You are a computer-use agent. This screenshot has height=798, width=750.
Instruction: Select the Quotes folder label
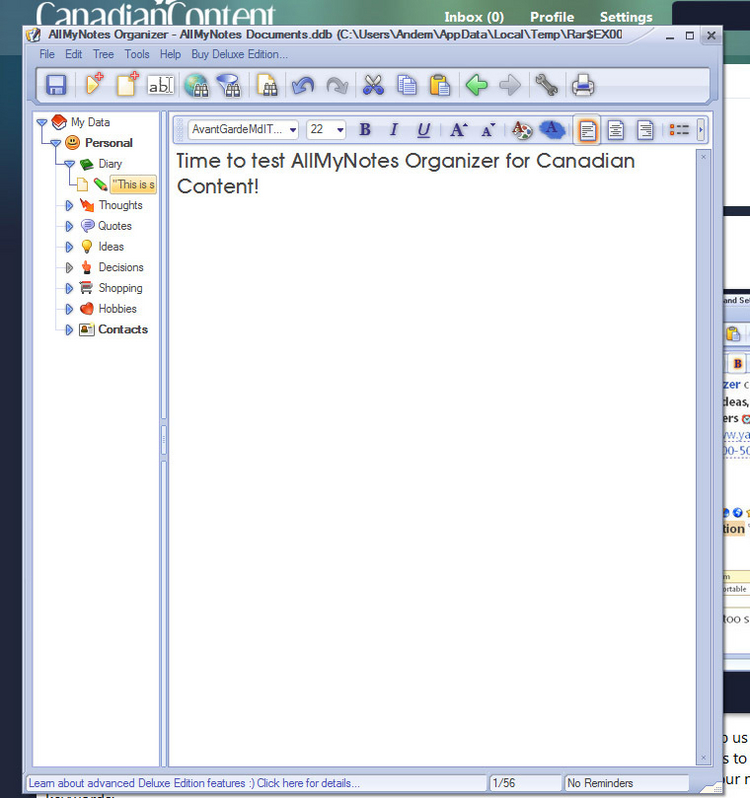(x=115, y=226)
